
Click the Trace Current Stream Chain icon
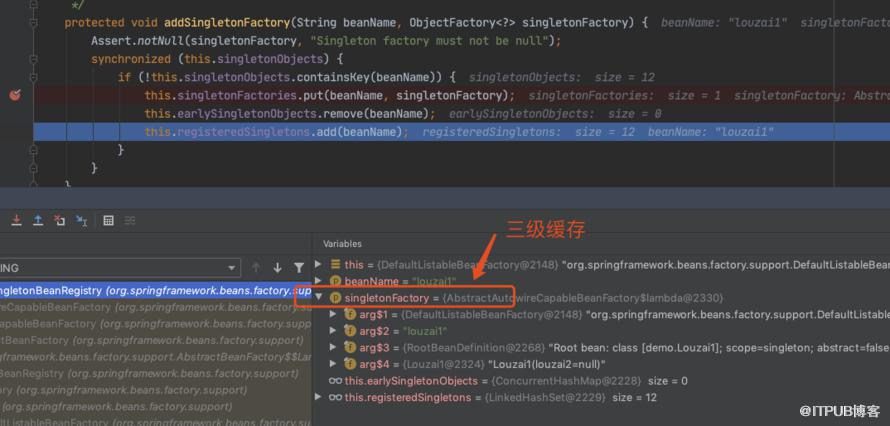tap(130, 221)
